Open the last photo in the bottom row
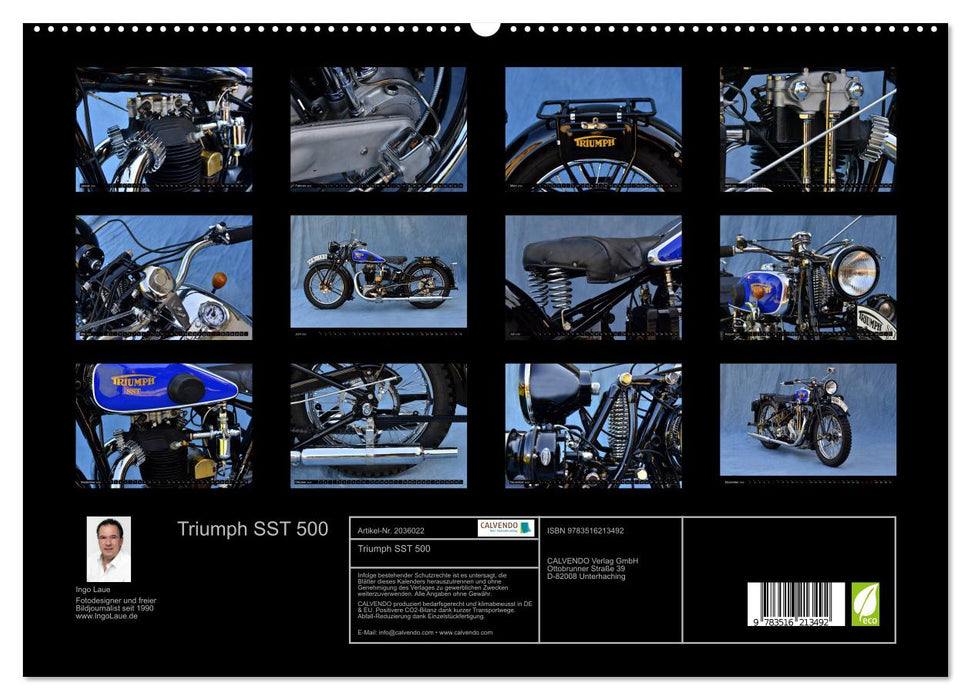The image size is (971, 700). pyautogui.click(x=807, y=420)
